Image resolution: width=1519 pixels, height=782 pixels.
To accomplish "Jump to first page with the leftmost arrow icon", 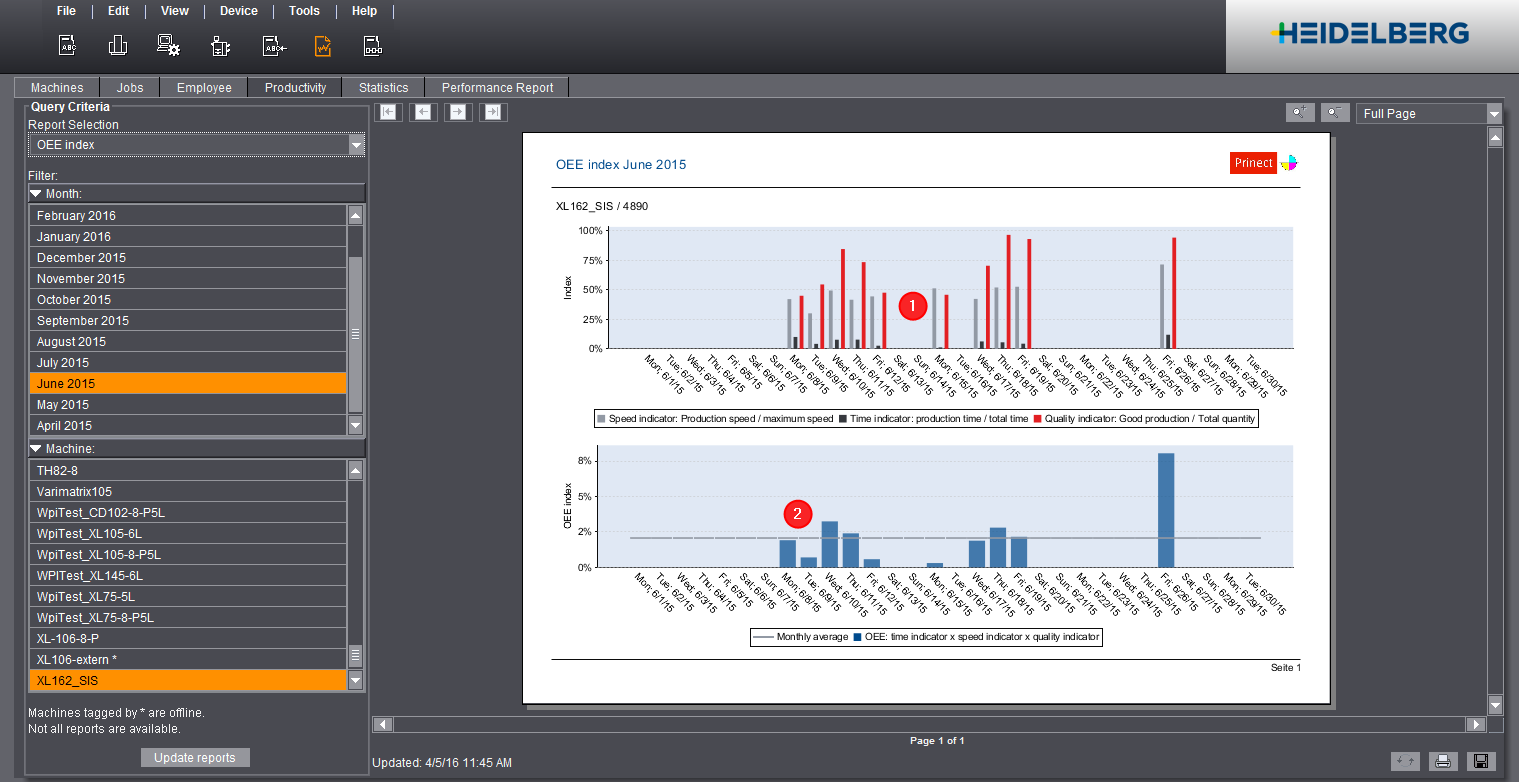I will pos(388,111).
